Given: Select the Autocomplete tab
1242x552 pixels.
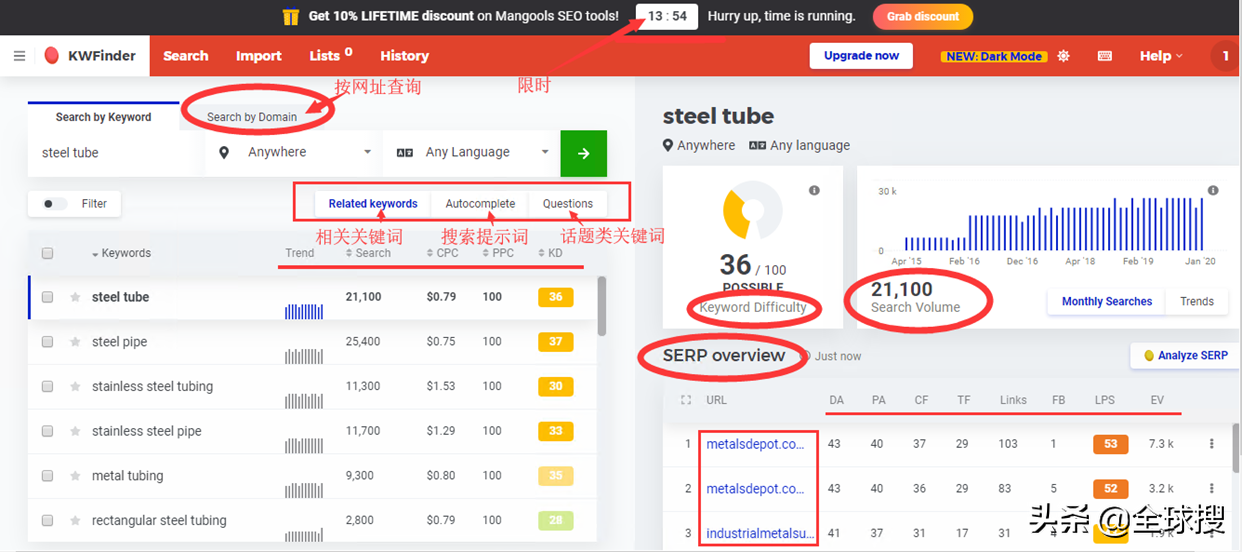Looking at the screenshot, I should click(480, 204).
